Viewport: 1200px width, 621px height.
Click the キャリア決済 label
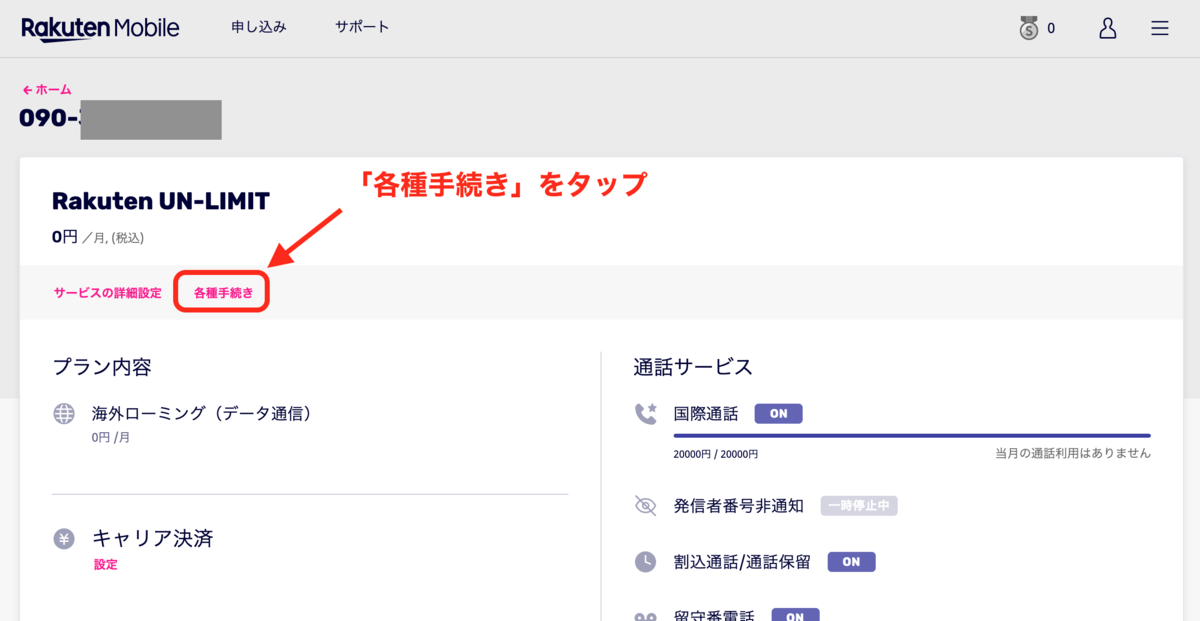pos(153,539)
